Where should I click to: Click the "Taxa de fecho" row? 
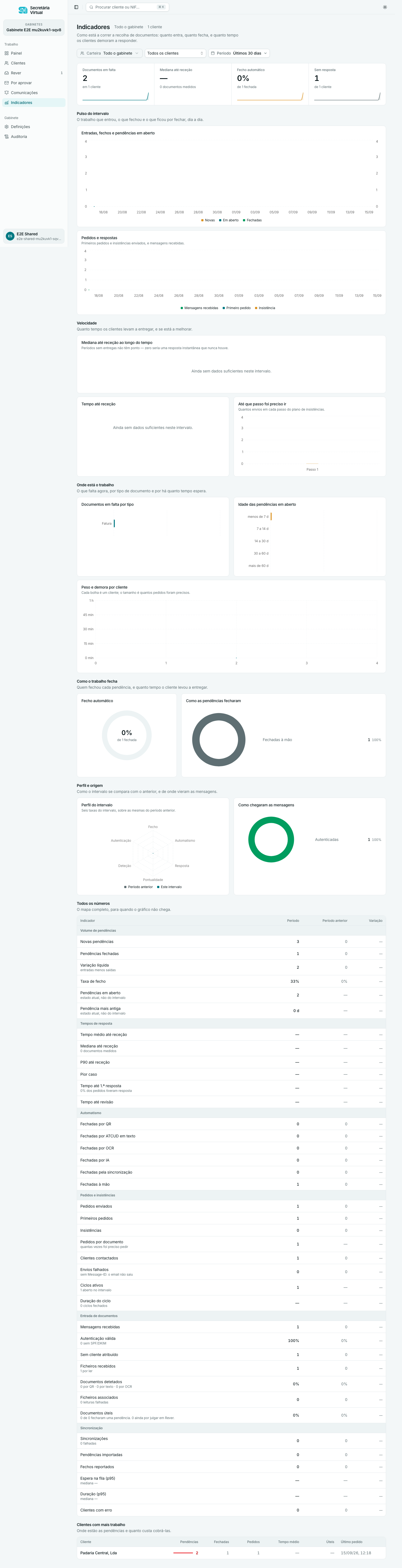click(x=231, y=981)
